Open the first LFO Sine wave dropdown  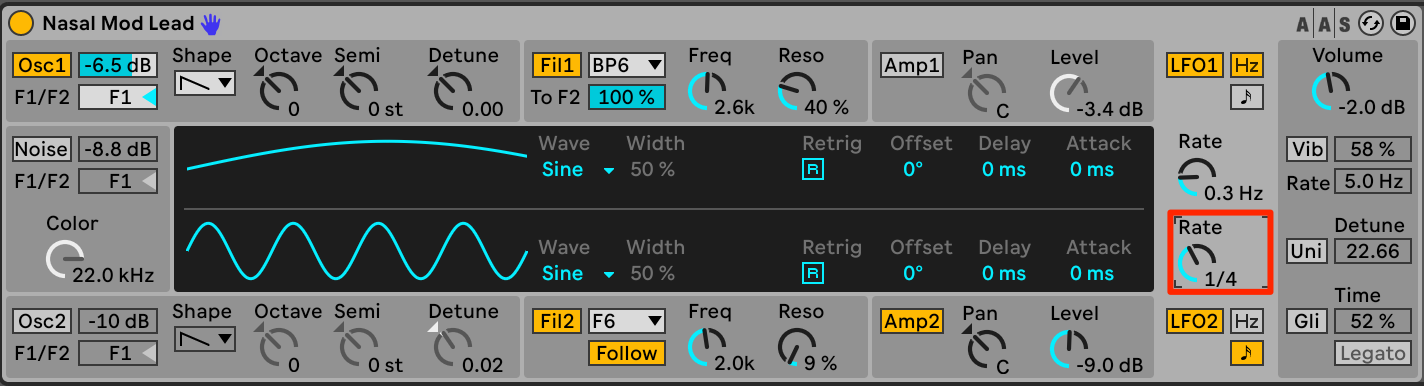(578, 170)
